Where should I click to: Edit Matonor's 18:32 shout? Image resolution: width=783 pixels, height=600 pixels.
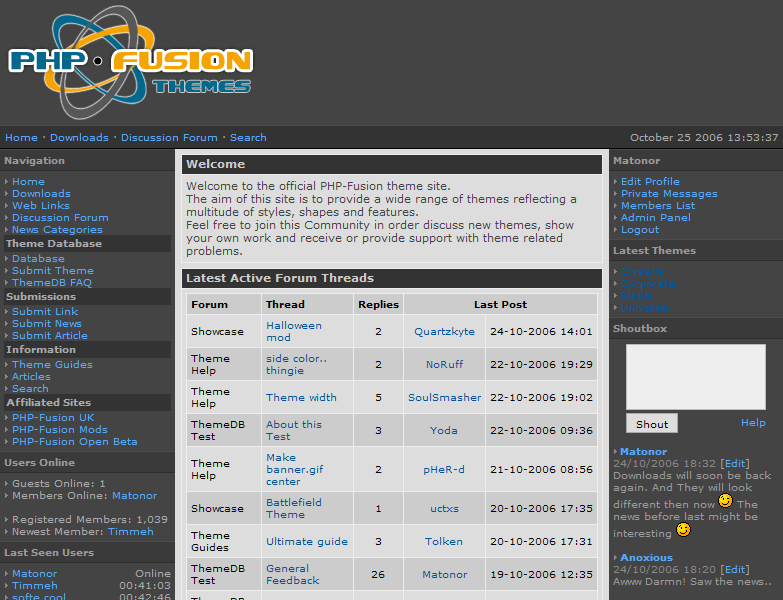tap(735, 464)
